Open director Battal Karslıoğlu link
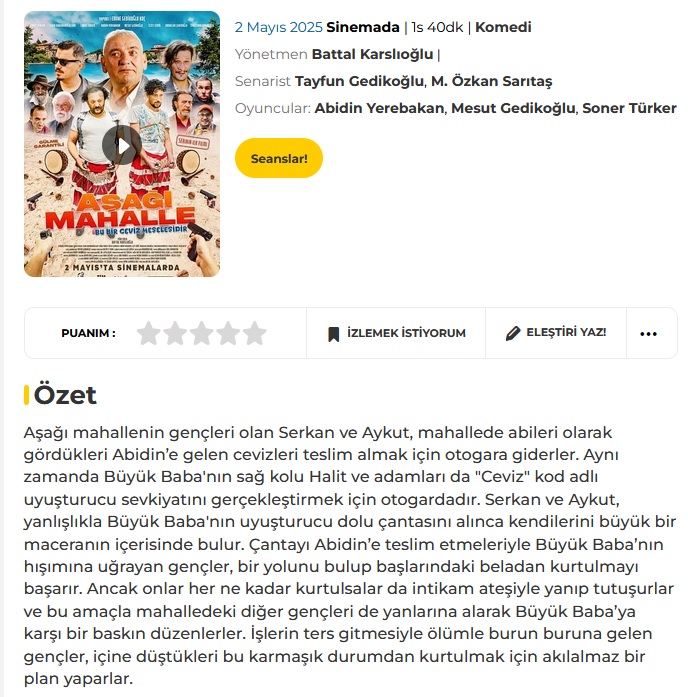Viewport: 688px width, 697px height. point(372,54)
